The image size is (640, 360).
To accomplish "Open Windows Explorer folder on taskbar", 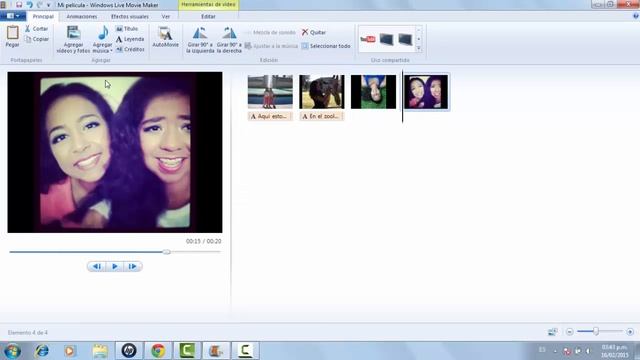I will [x=100, y=351].
